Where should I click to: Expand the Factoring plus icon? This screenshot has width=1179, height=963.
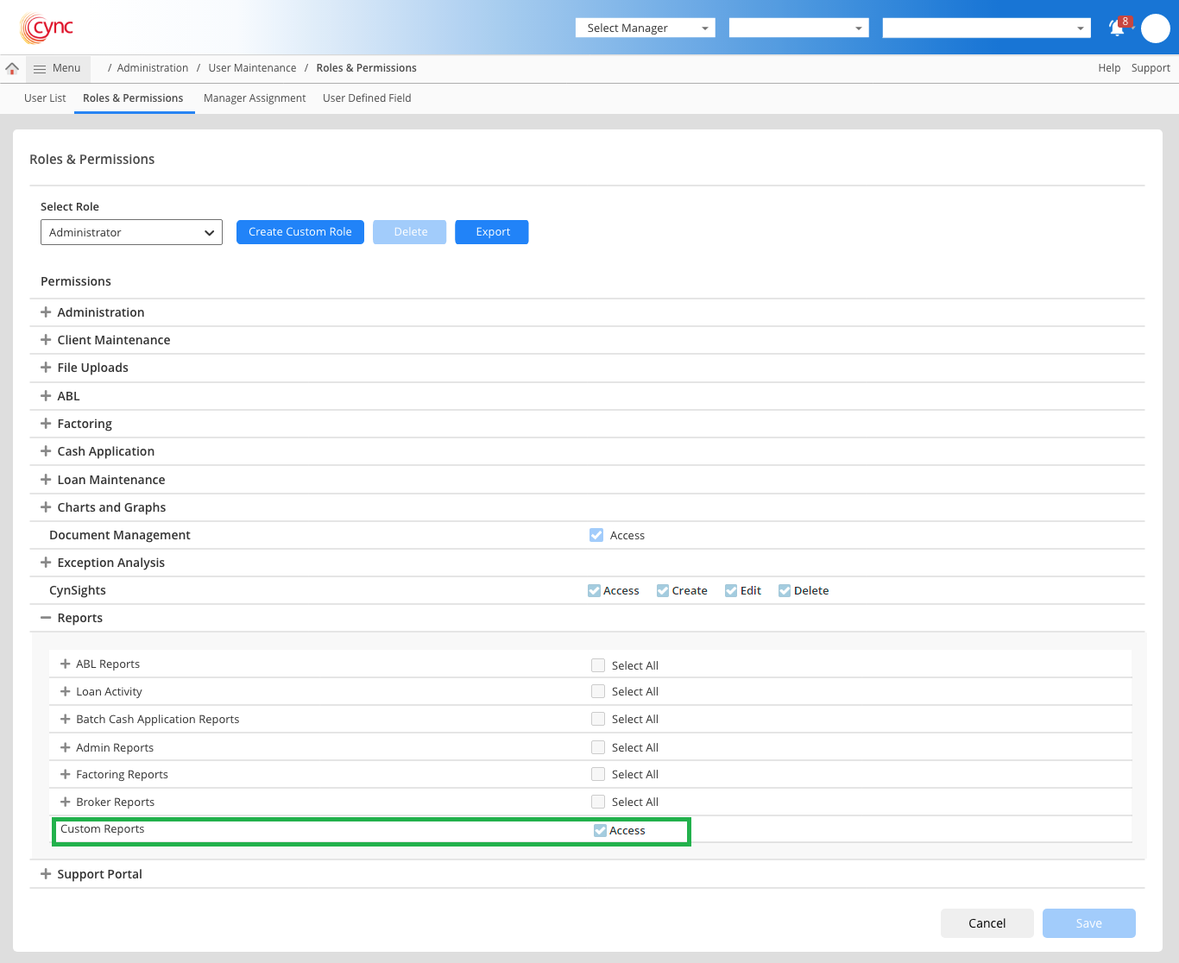[x=46, y=424]
